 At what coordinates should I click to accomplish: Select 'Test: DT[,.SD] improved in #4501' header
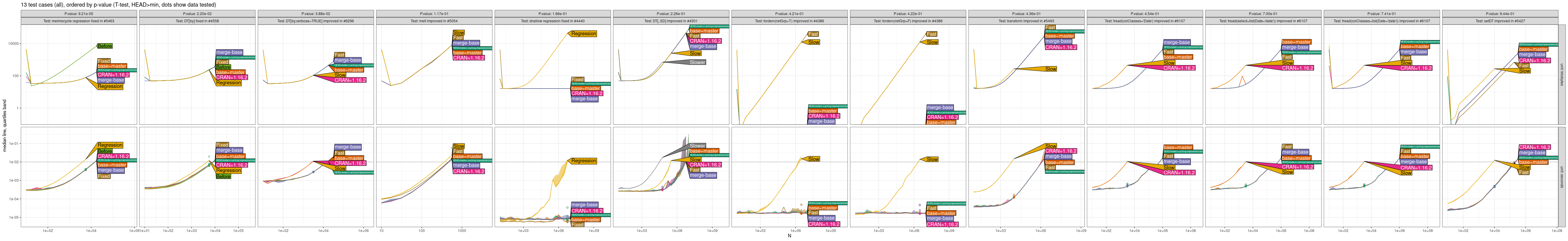[x=671, y=21]
